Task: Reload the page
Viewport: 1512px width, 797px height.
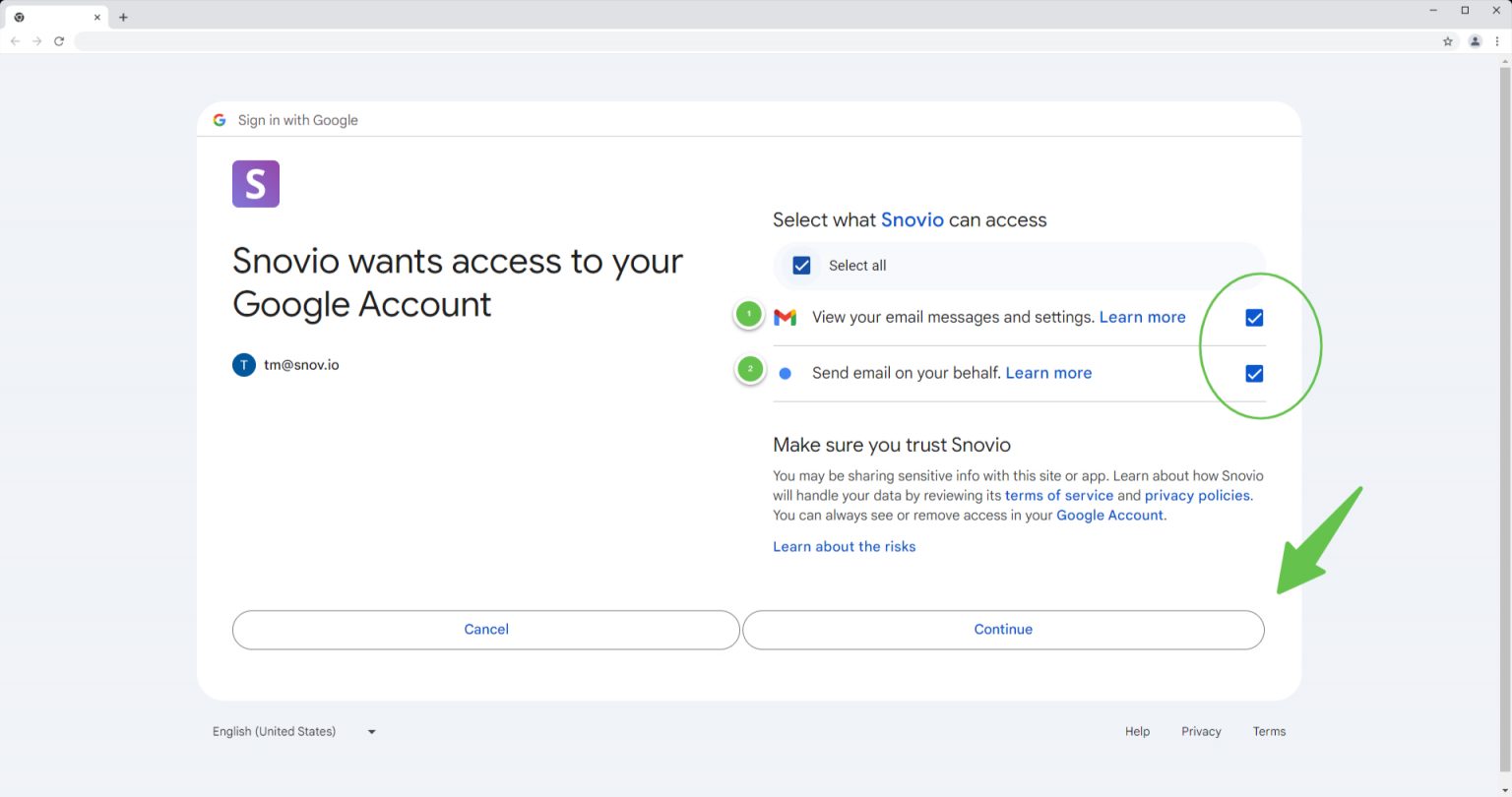Action: (59, 41)
